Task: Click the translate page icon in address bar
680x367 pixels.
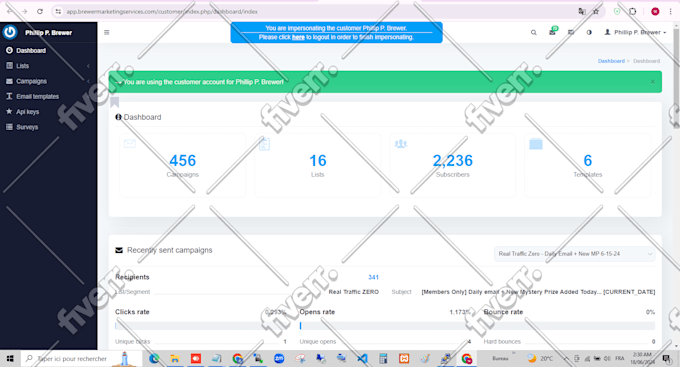Action: 582,12
